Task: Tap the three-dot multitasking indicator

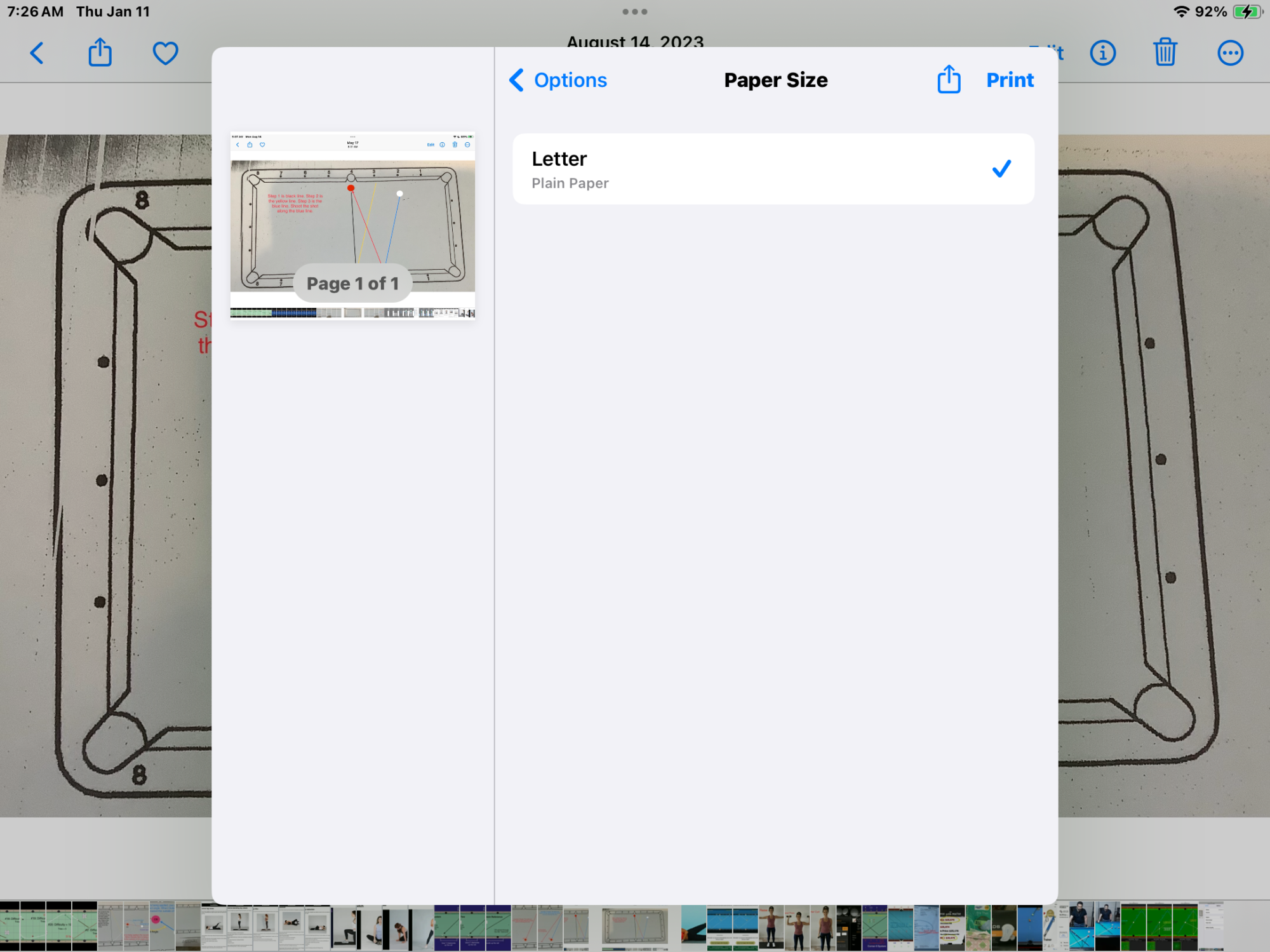Action: coord(635,11)
